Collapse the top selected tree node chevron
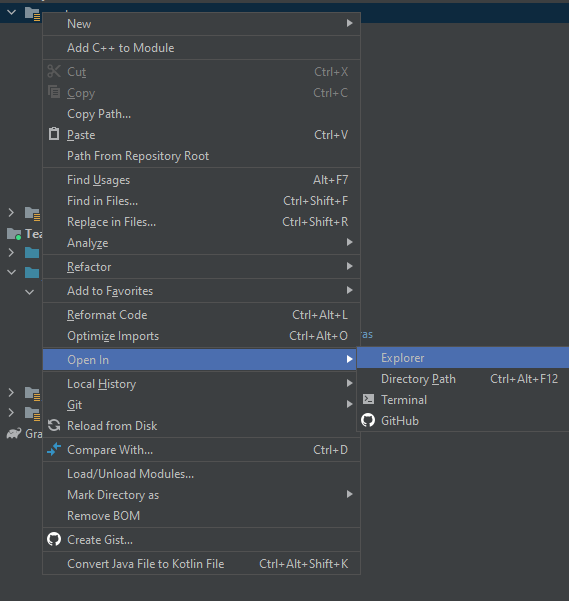The height and width of the screenshot is (601, 569). point(11,12)
